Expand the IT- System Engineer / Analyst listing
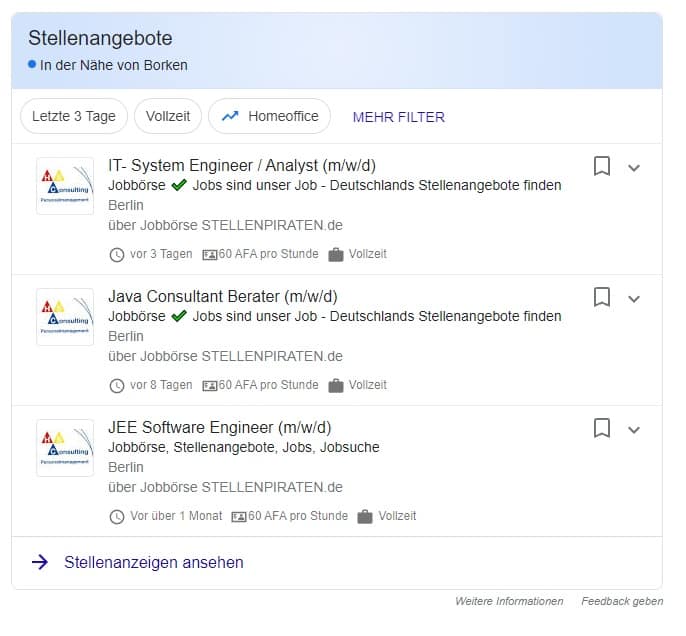 click(634, 168)
